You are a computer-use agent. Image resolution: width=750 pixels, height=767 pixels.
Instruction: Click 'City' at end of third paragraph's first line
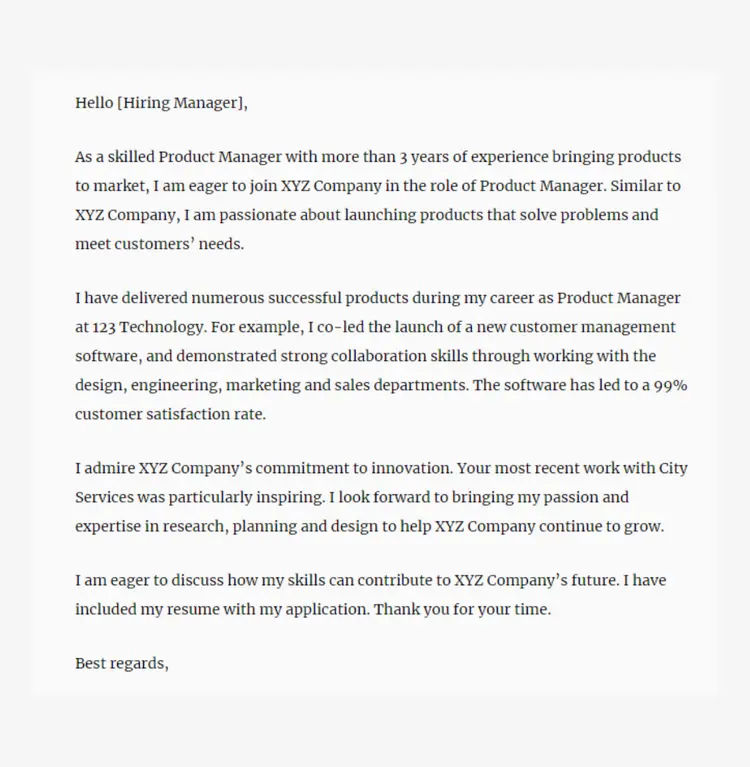tap(673, 469)
